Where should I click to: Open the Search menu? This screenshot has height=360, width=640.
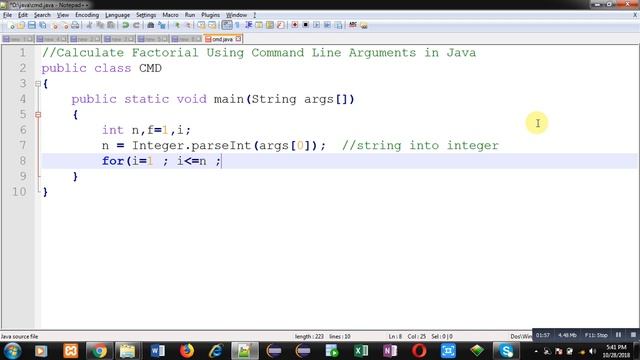tap(42, 15)
